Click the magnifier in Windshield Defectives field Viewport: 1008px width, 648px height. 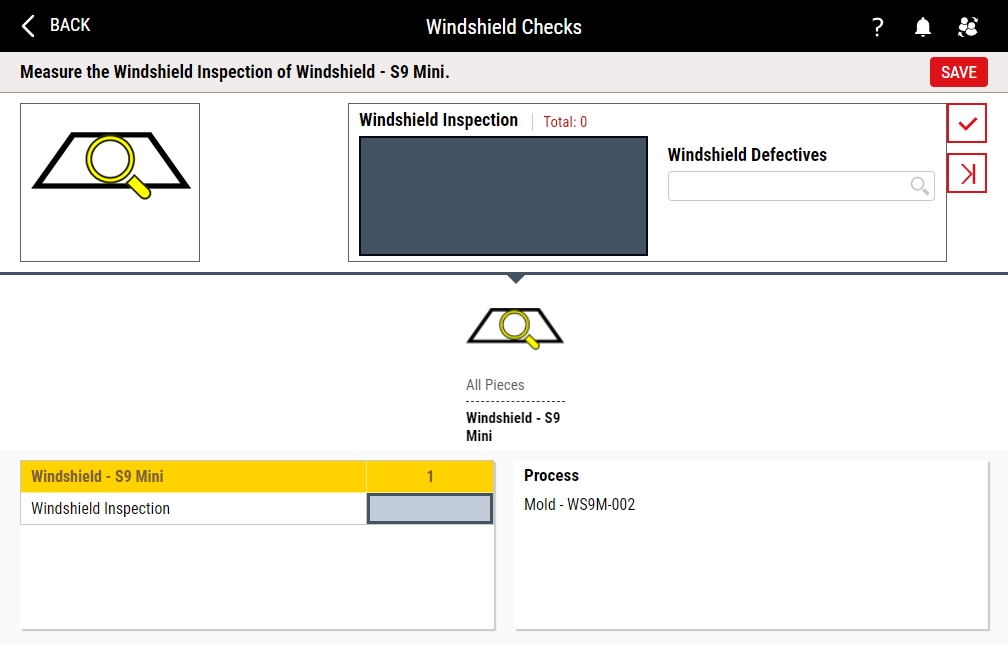(x=919, y=186)
